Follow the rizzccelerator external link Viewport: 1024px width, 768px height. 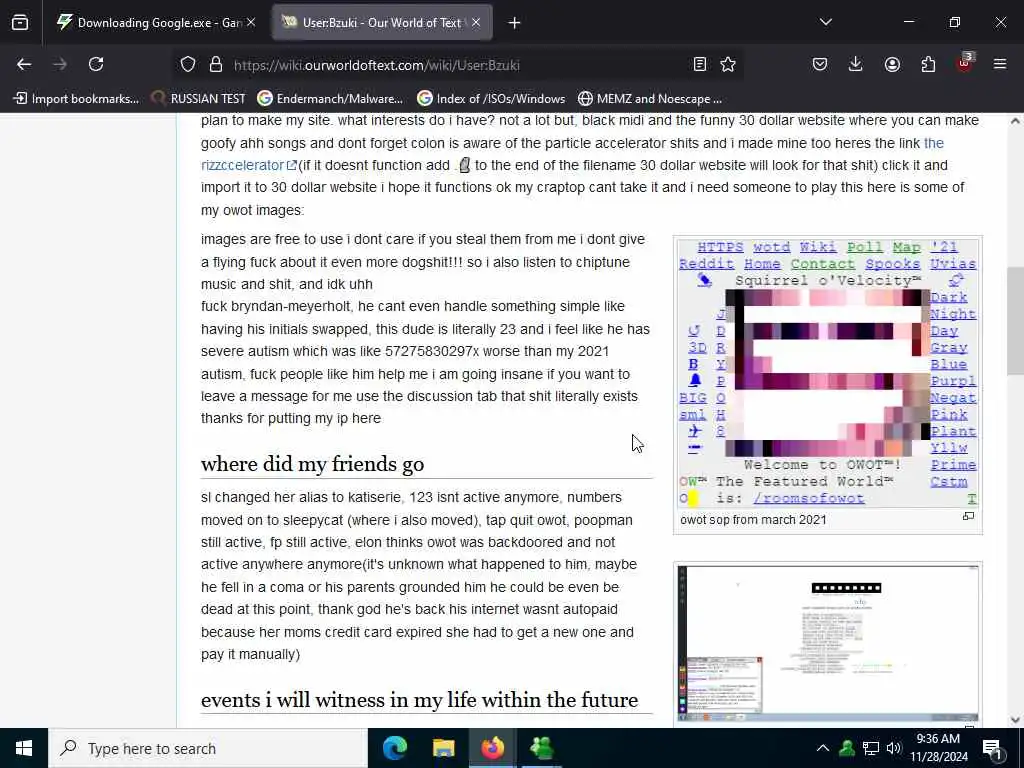click(x=249, y=165)
